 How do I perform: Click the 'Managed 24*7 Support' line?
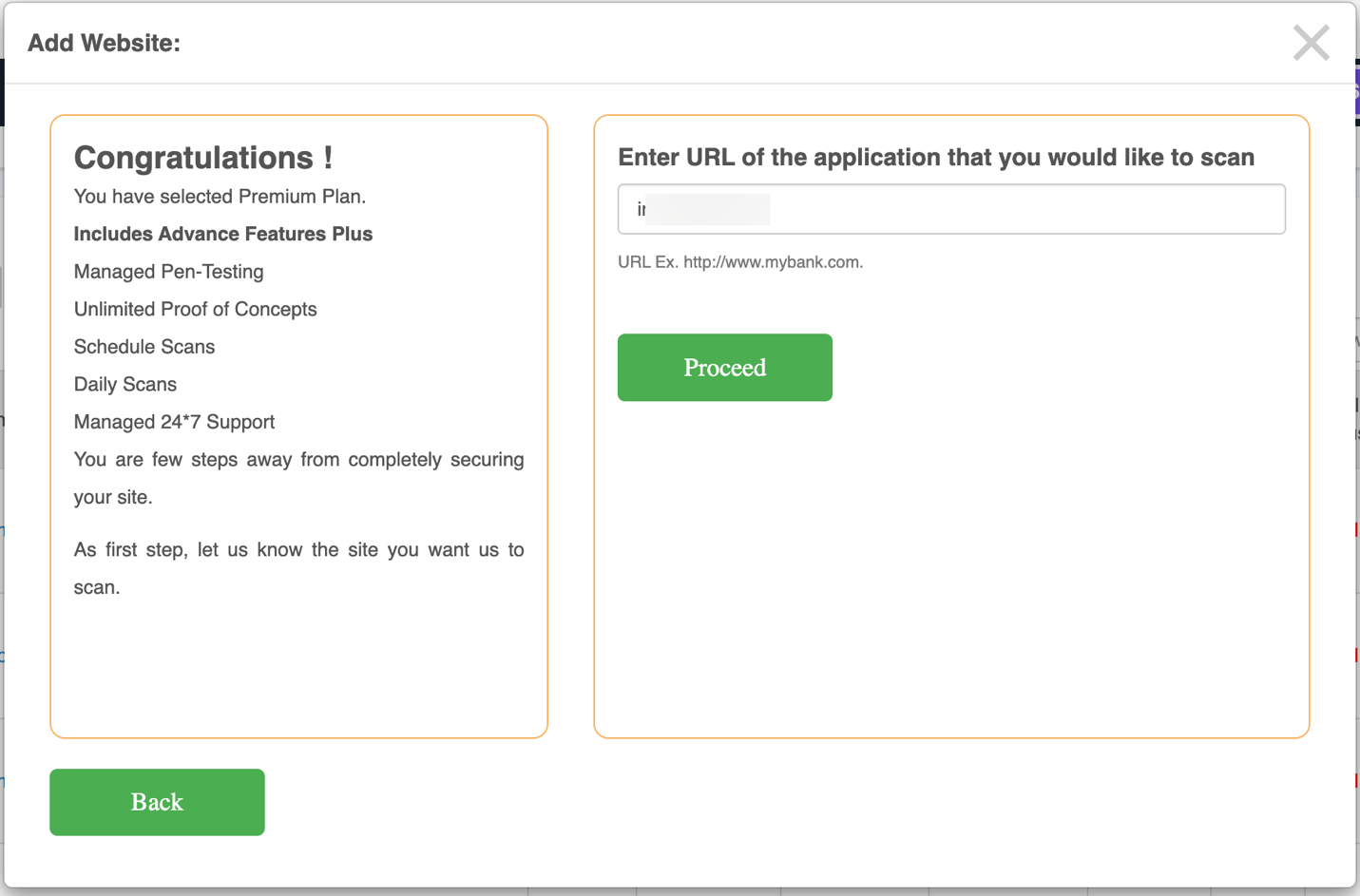click(175, 422)
